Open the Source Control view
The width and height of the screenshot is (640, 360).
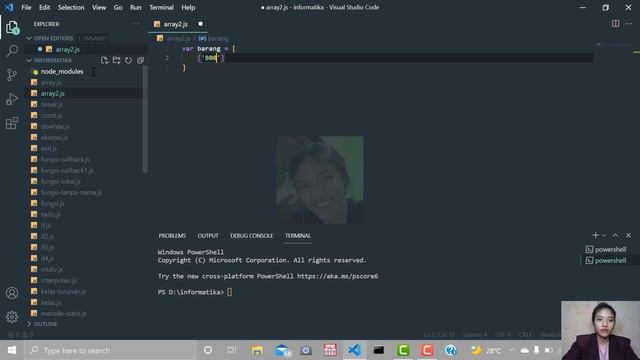pyautogui.click(x=12, y=75)
